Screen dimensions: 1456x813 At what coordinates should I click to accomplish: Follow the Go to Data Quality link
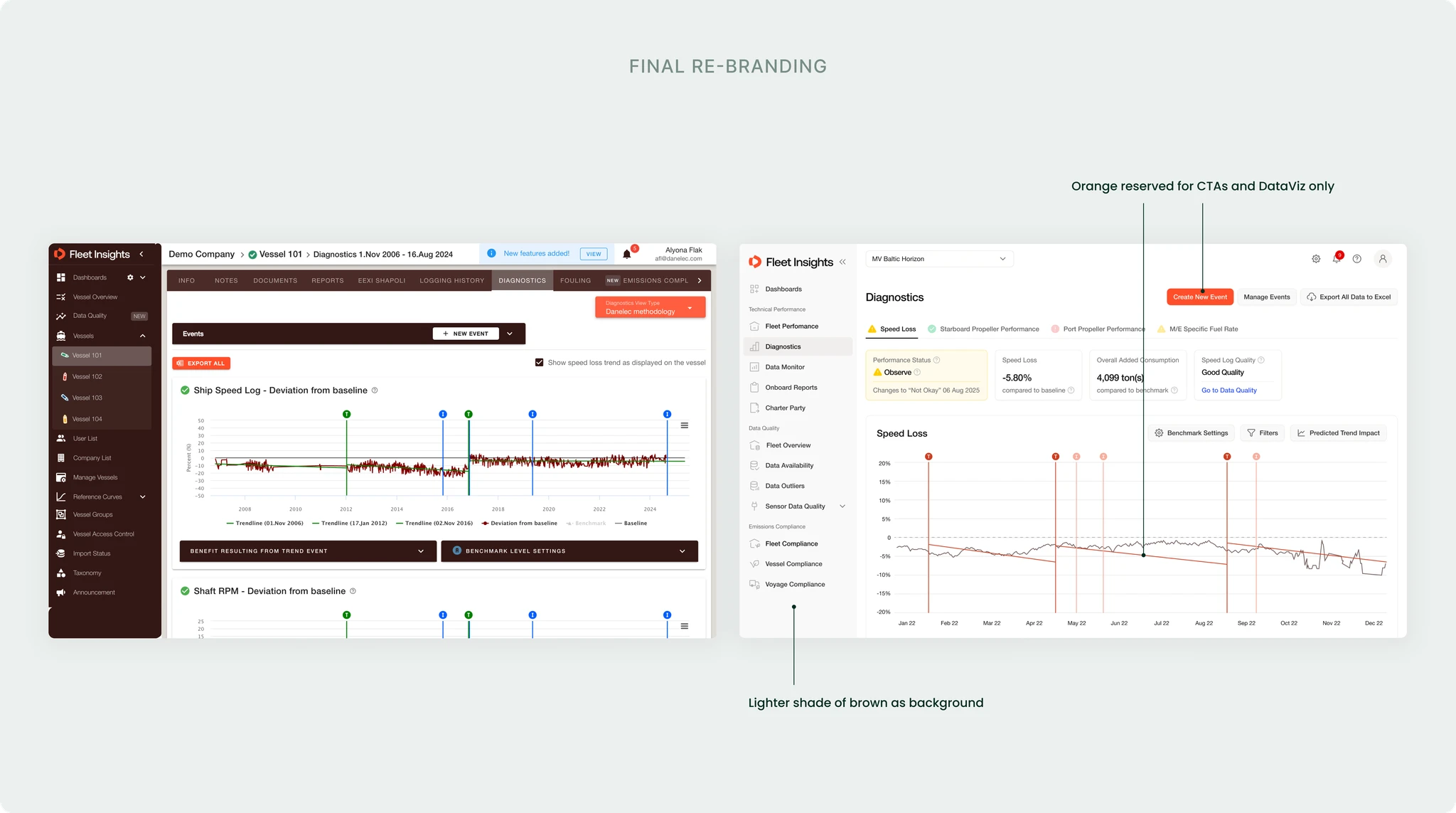(x=1229, y=390)
